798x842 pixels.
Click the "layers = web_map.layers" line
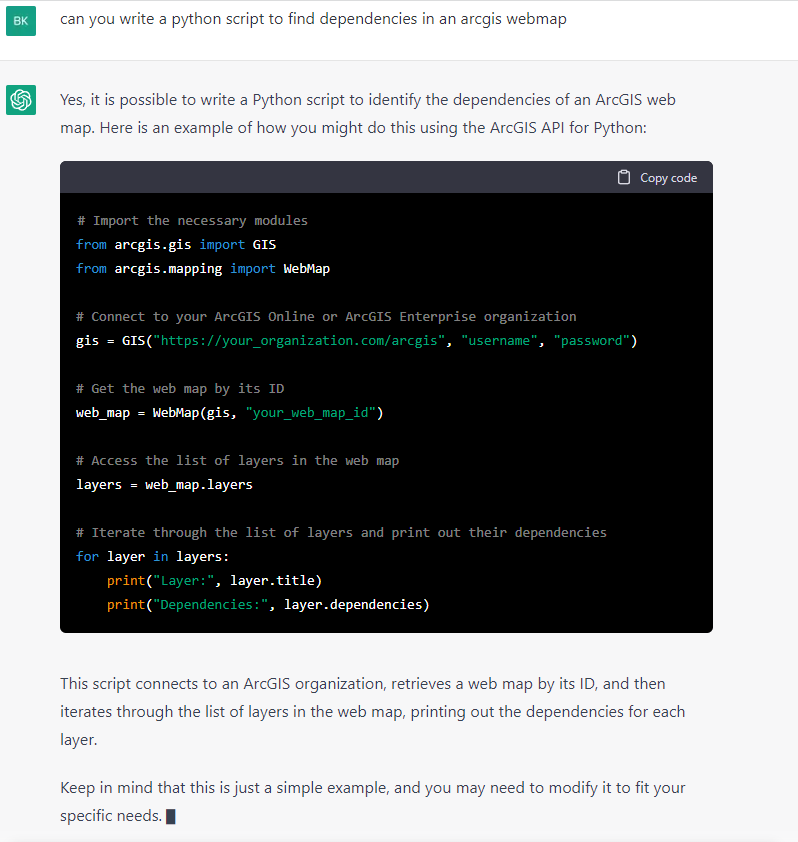click(163, 484)
